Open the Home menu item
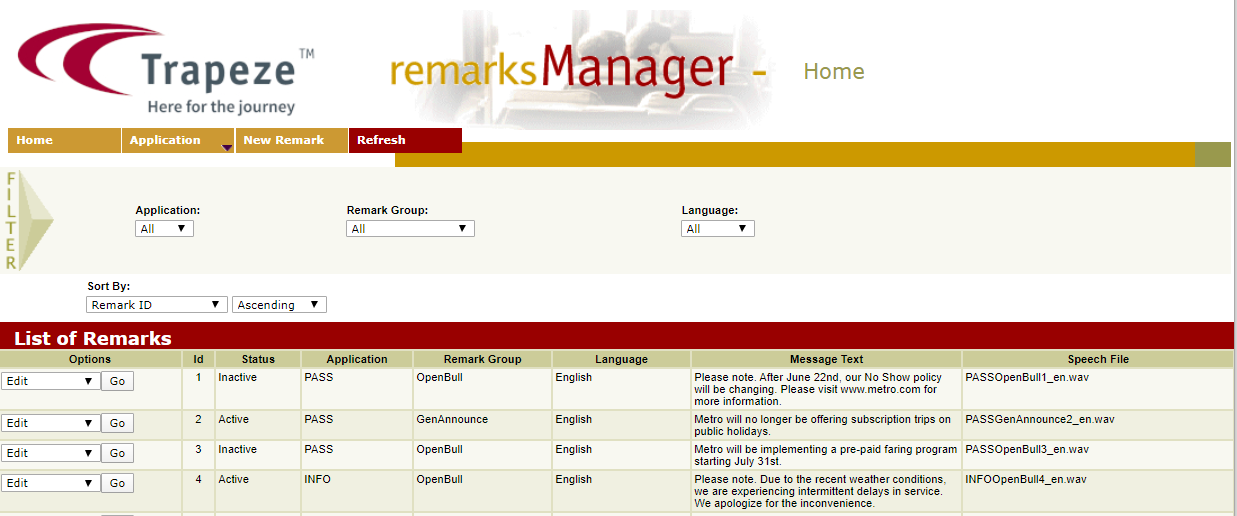Viewport: 1237px width, 516px height. (x=64, y=140)
